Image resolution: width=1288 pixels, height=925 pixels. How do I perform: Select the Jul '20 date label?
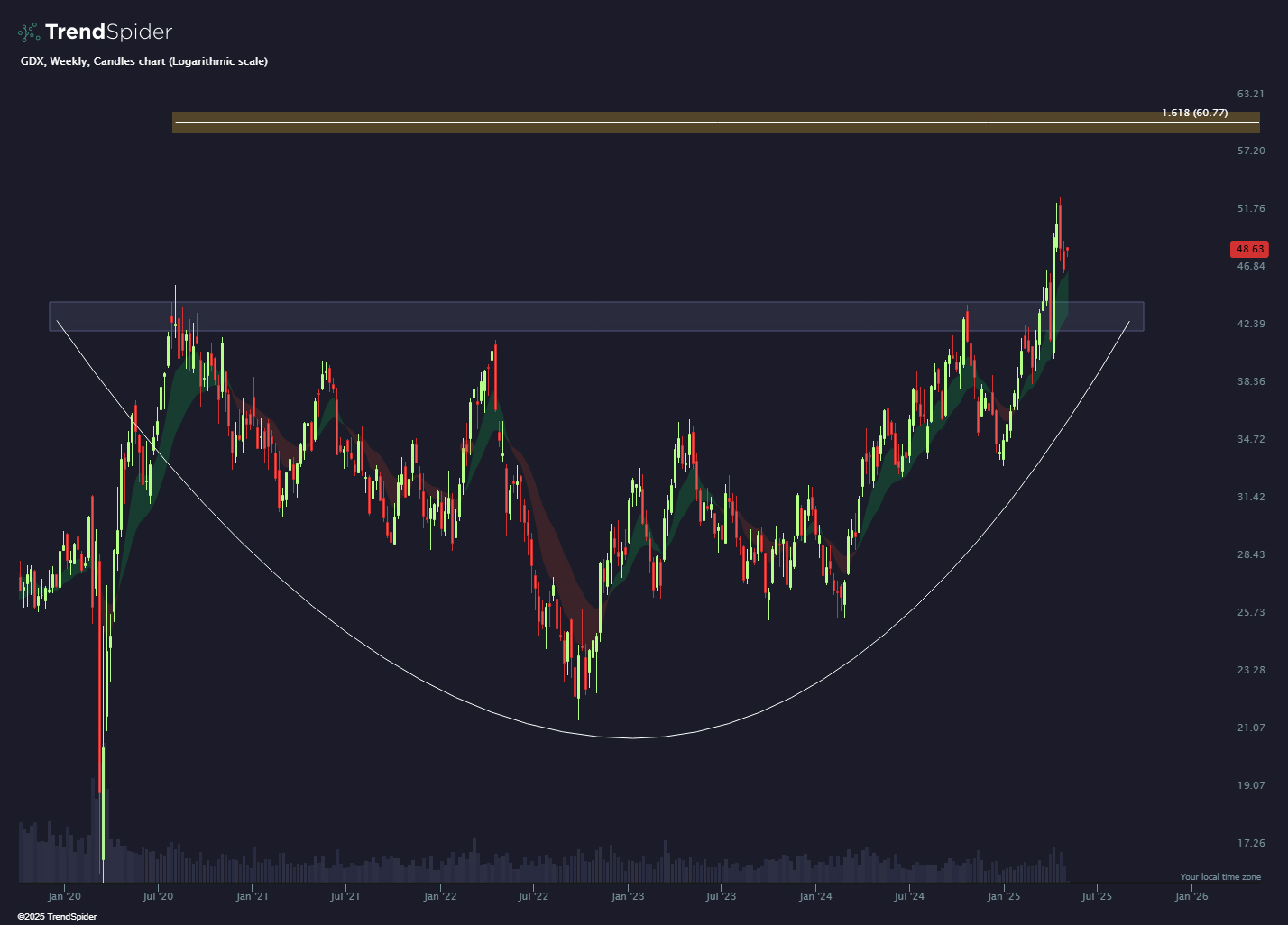pyautogui.click(x=158, y=896)
